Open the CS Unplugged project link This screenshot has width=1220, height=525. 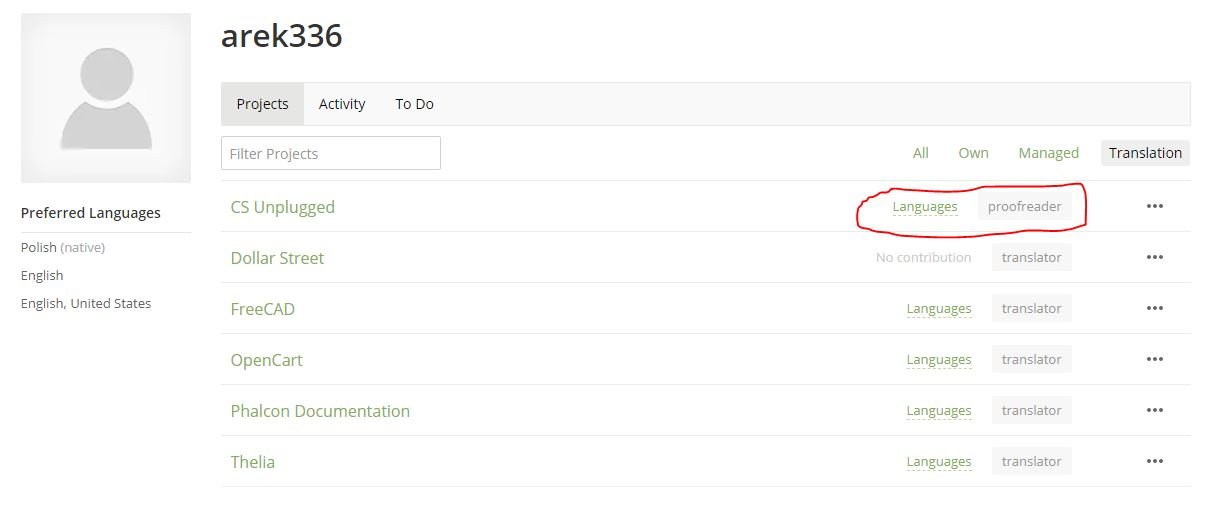(x=283, y=207)
